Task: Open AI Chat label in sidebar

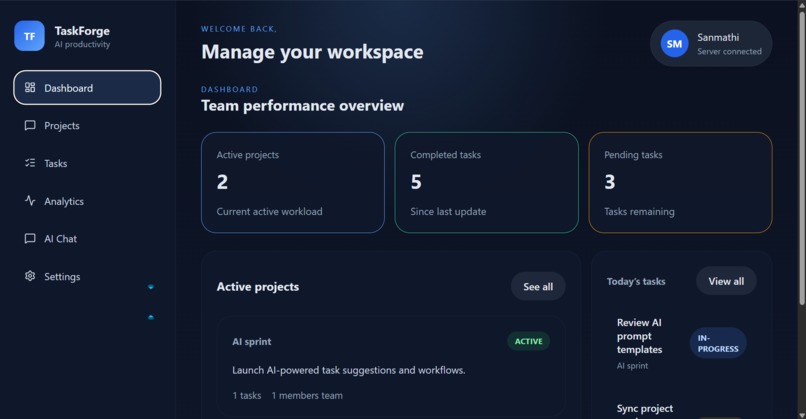Action: pyautogui.click(x=60, y=239)
